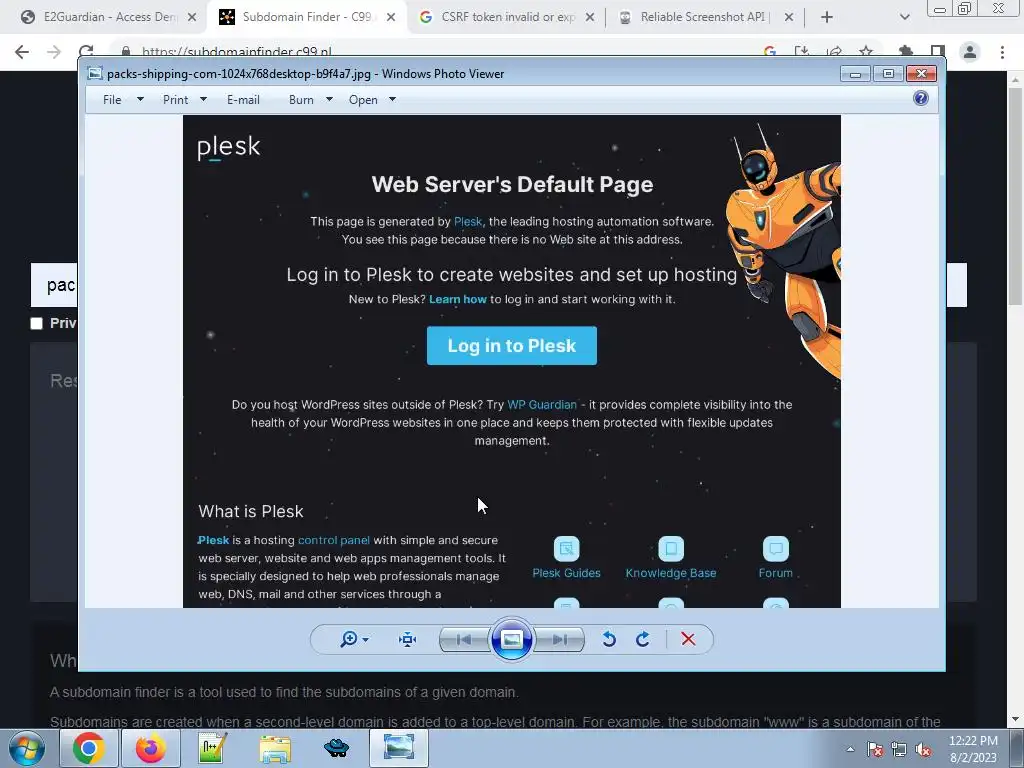This screenshot has width=1024, height=768.
Task: Switch to Reliable Screenshot API tab
Action: [702, 17]
